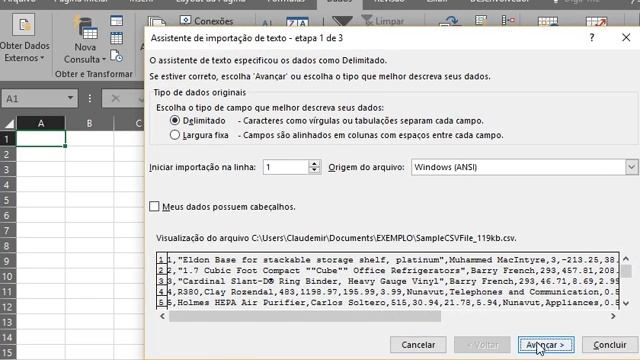Click preview horizontal scrollbar left arrow

point(162,316)
